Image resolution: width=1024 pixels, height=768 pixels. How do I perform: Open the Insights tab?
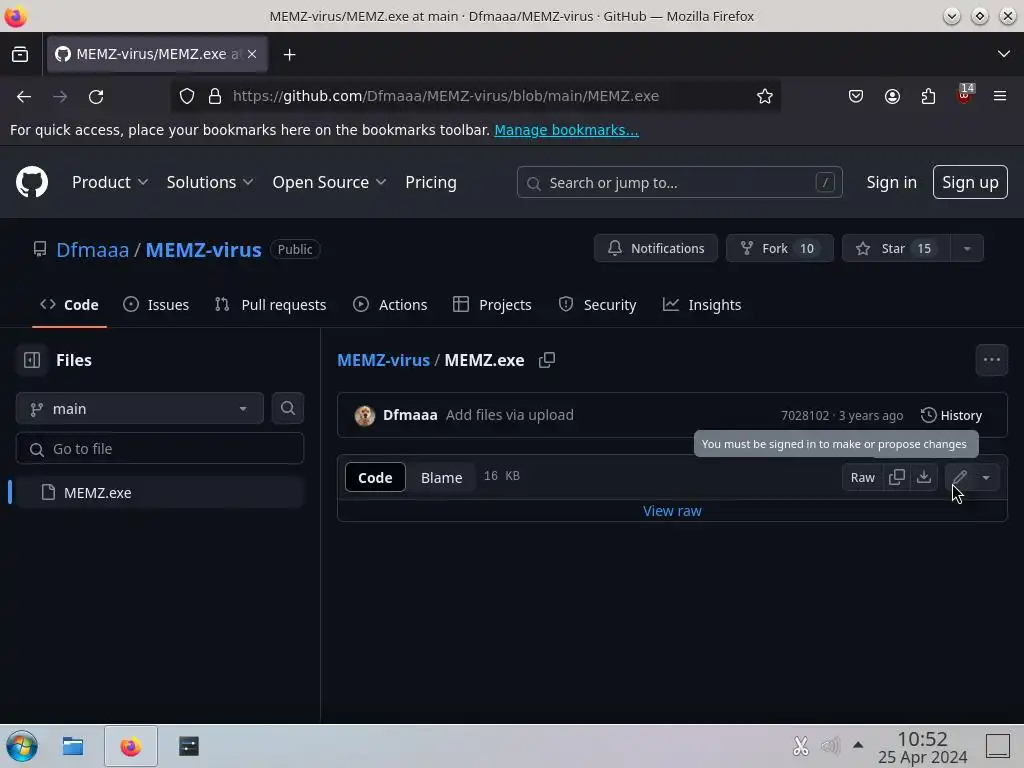point(702,304)
